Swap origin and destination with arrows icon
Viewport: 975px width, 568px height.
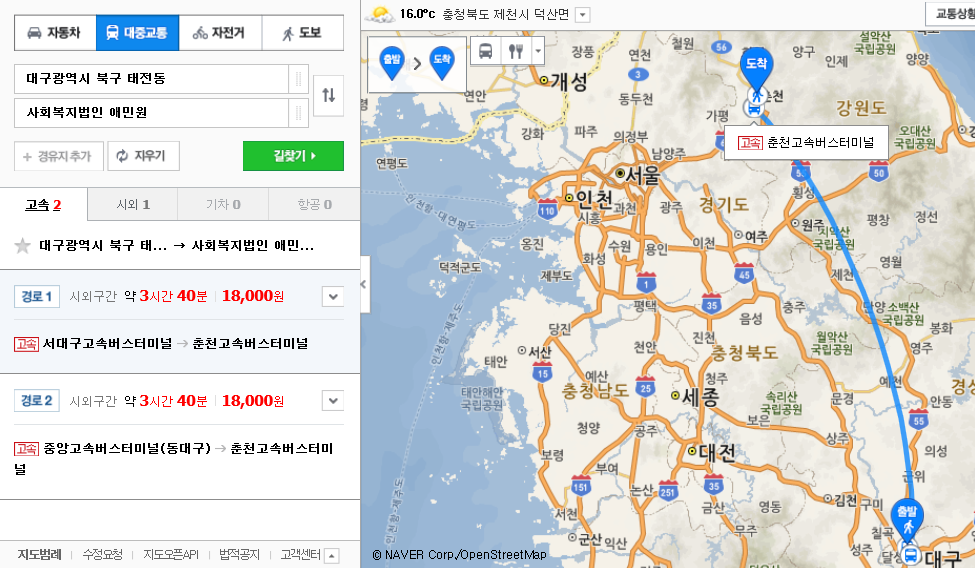coord(328,95)
